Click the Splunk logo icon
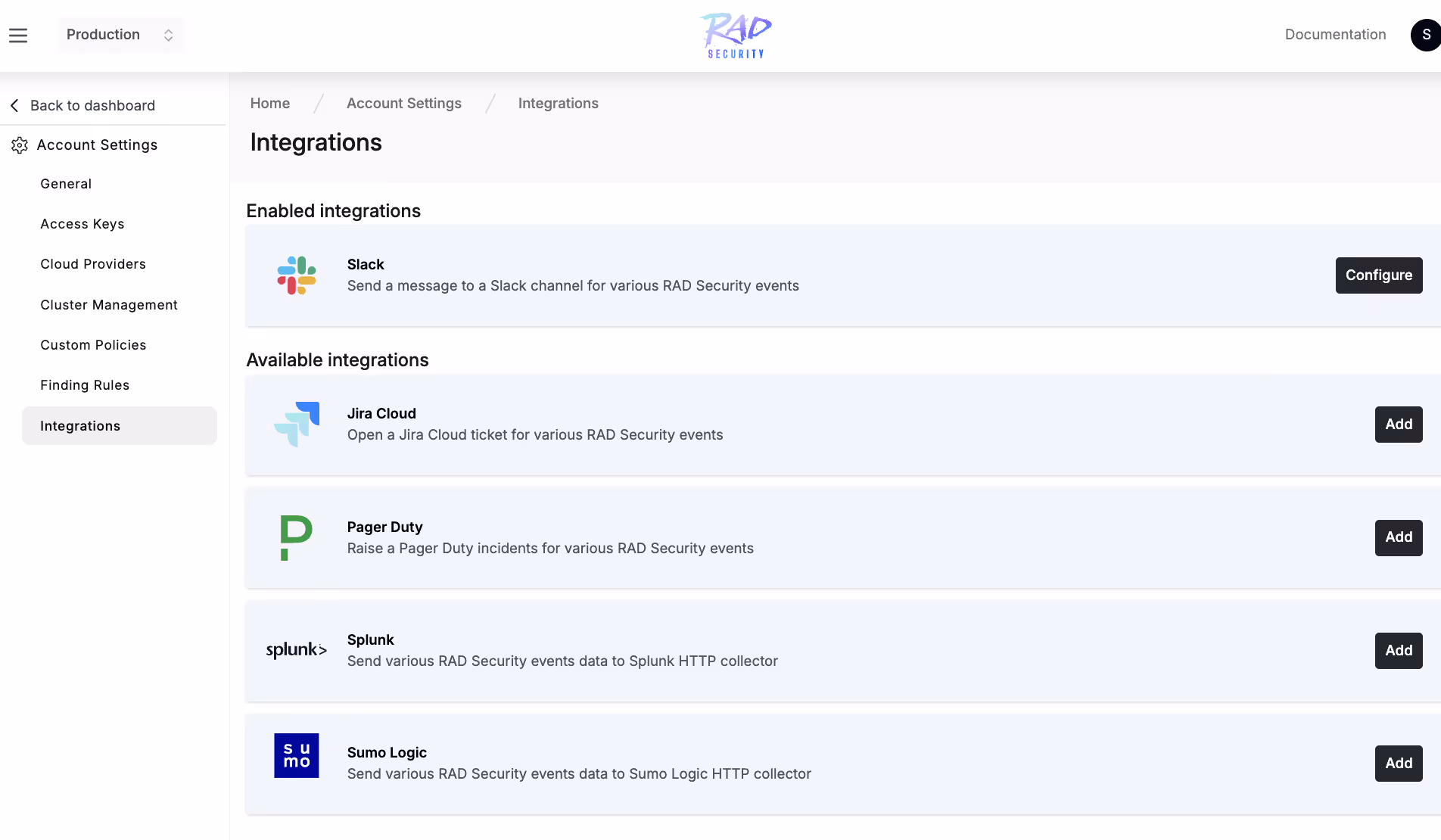Viewport: 1441px width, 840px height. click(x=297, y=650)
